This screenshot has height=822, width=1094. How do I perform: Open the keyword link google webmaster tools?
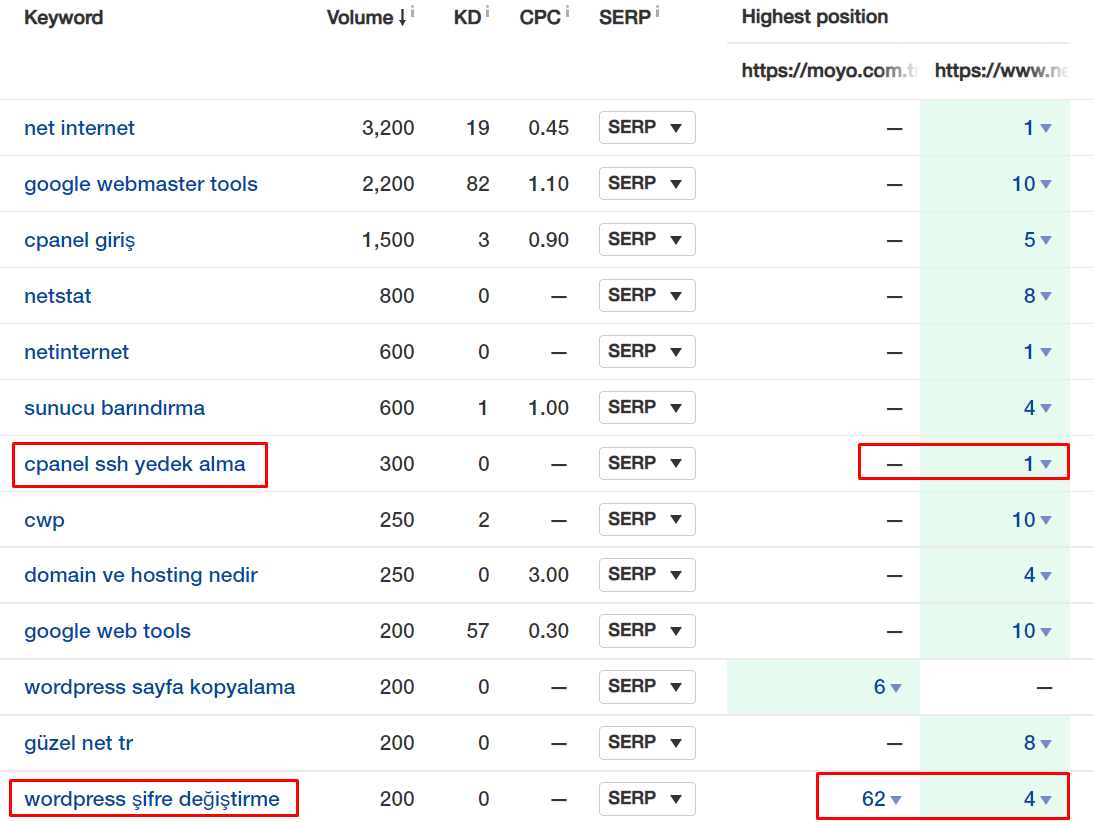141,184
